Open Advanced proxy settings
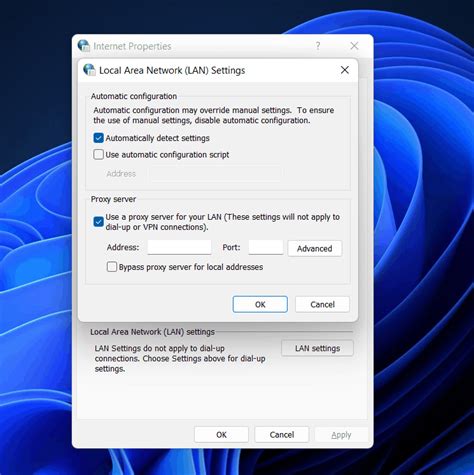 315,248
